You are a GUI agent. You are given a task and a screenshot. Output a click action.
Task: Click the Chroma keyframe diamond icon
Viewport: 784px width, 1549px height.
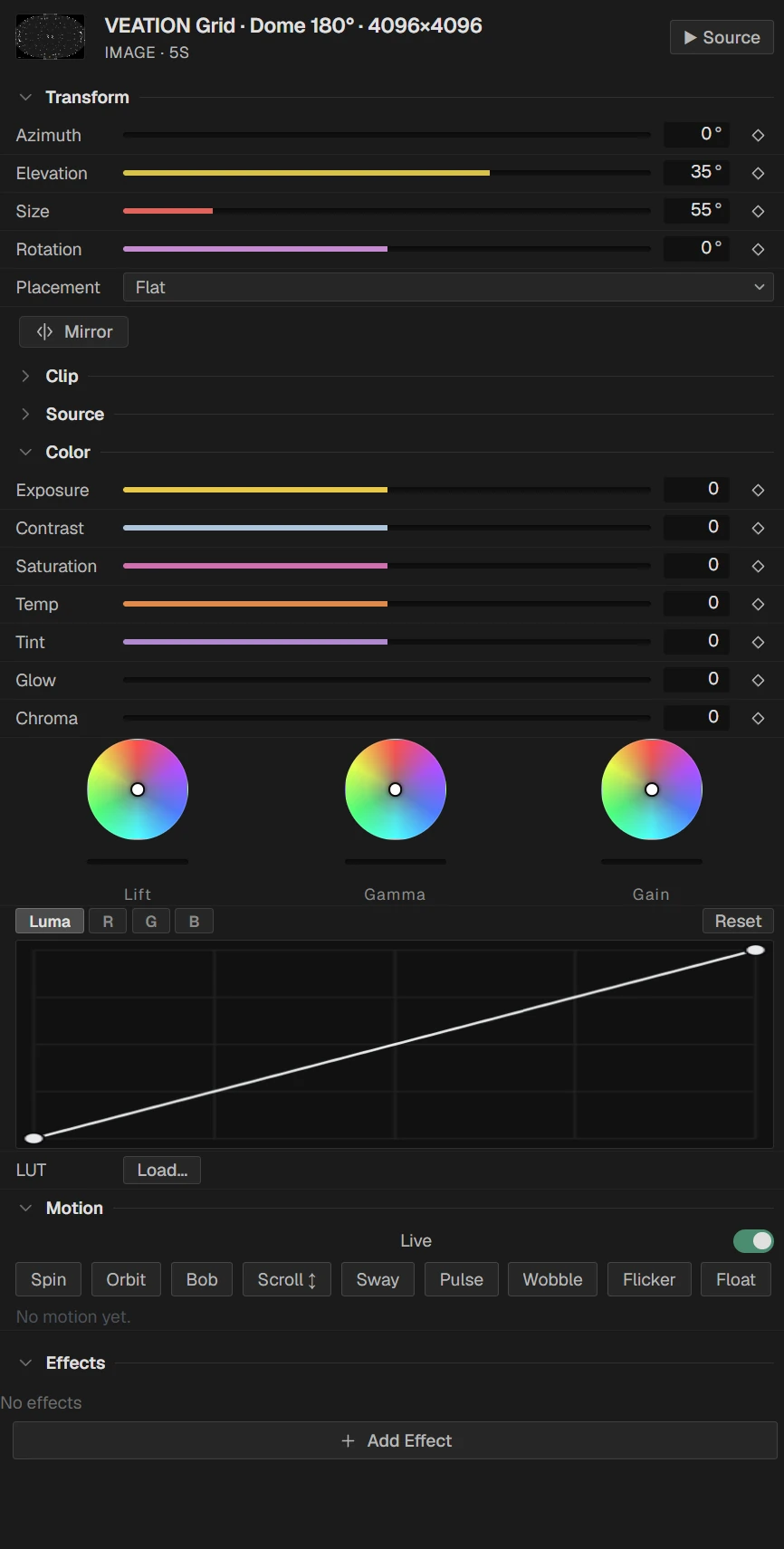tap(758, 718)
